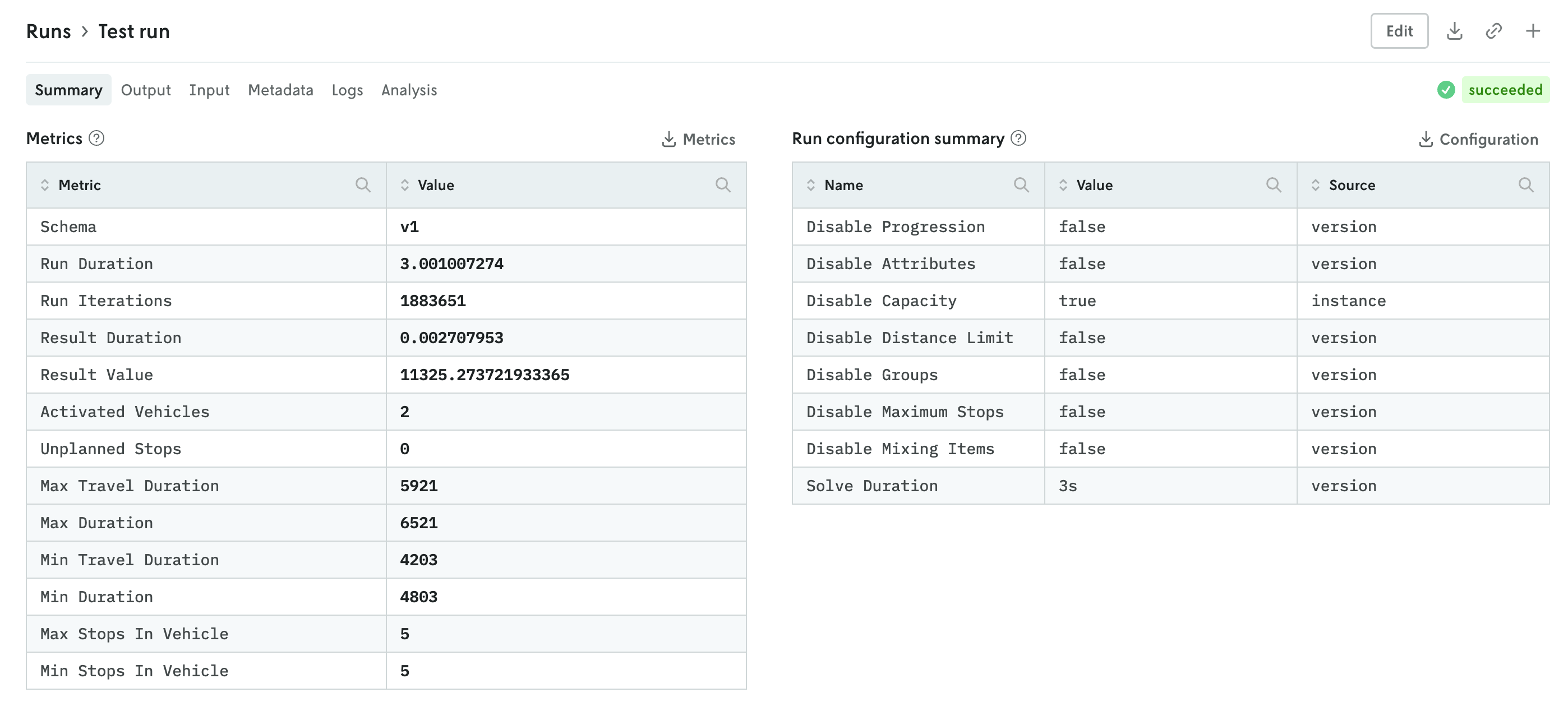Switch to the Analysis tab
1568x720 pixels.
click(408, 90)
